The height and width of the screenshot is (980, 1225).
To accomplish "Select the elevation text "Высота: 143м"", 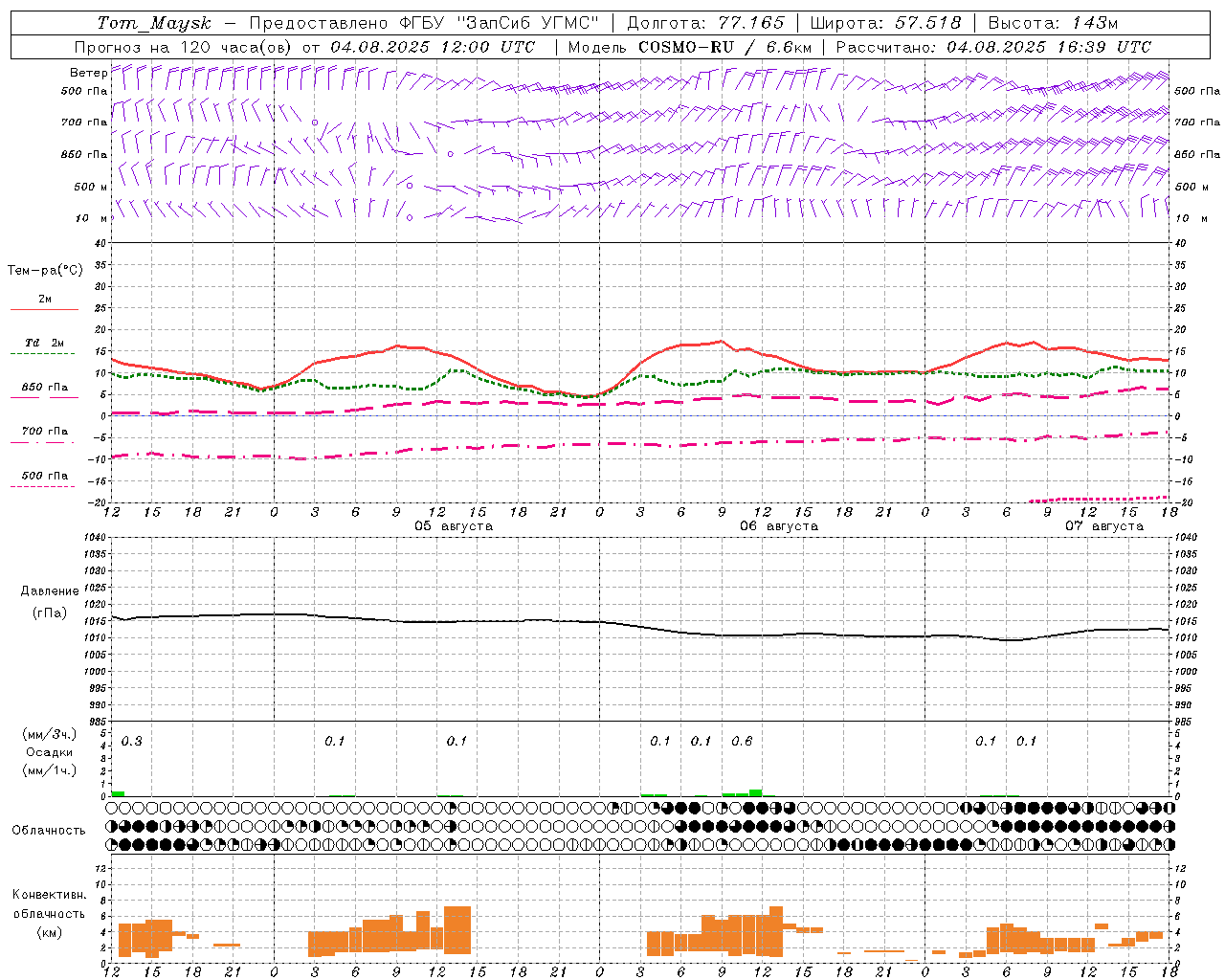I will pyautogui.click(x=1053, y=23).
